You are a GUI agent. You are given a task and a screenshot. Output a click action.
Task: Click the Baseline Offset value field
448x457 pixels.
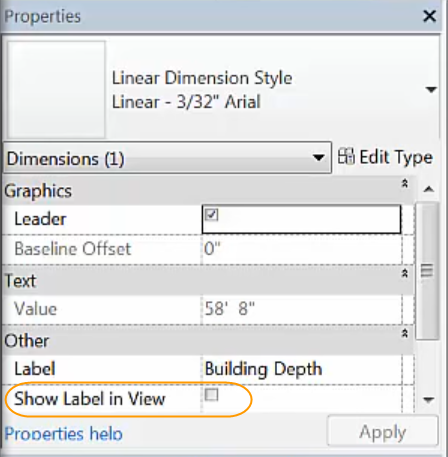(x=302, y=249)
